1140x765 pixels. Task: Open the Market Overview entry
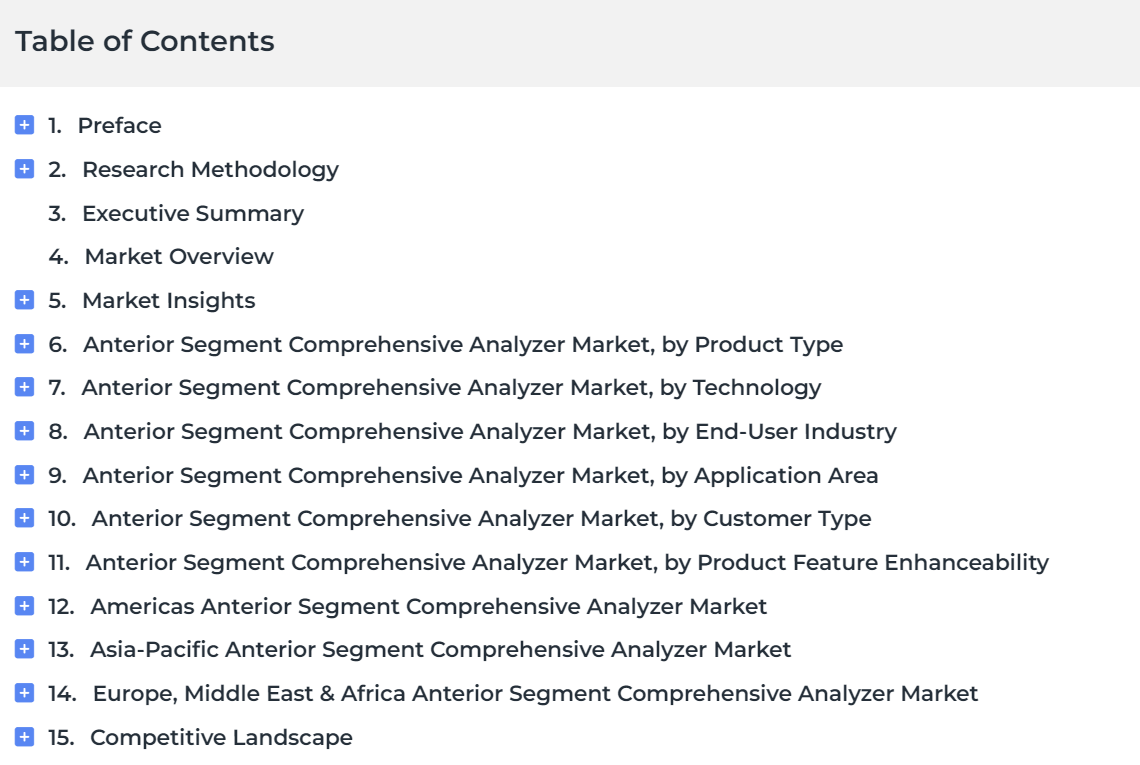pos(179,257)
